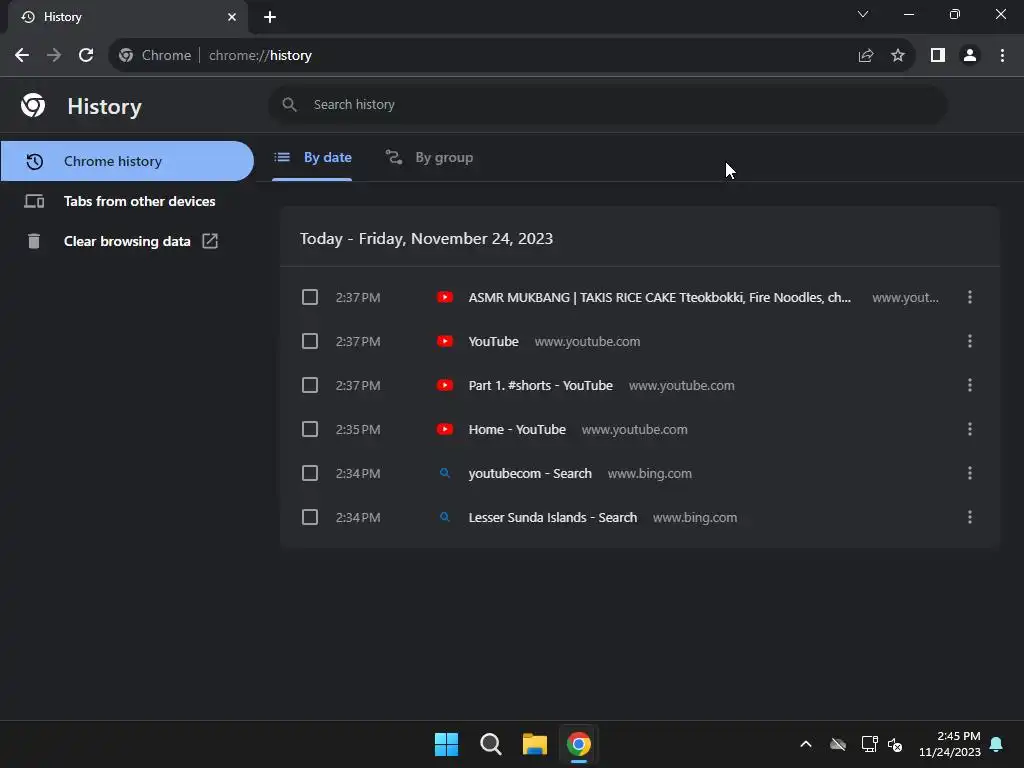Click the muted volume tray icon
Screen dimensions: 1024x768
(895, 744)
